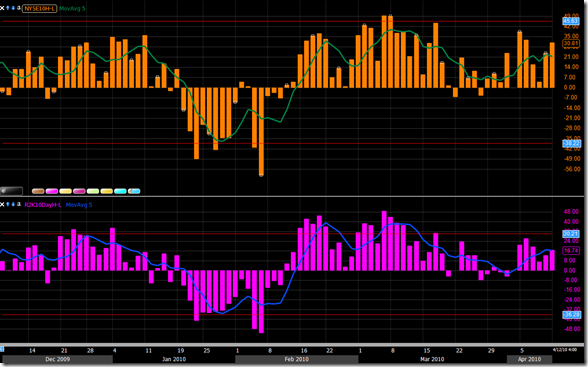Click the light blue pill with pencil icon
This screenshot has height=367, width=588.
pyautogui.click(x=134, y=191)
